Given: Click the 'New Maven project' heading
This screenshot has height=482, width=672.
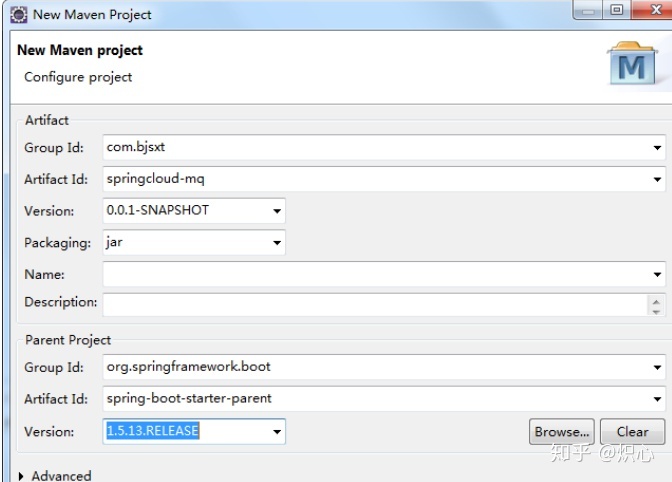Looking at the screenshot, I should pyautogui.click(x=80, y=50).
